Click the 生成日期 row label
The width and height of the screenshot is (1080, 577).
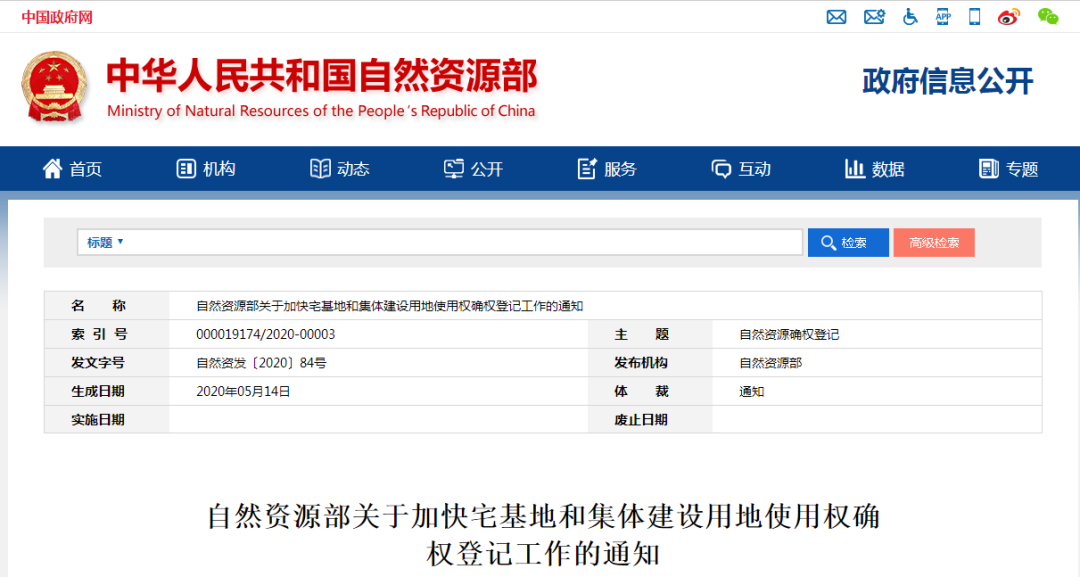pyautogui.click(x=98, y=392)
